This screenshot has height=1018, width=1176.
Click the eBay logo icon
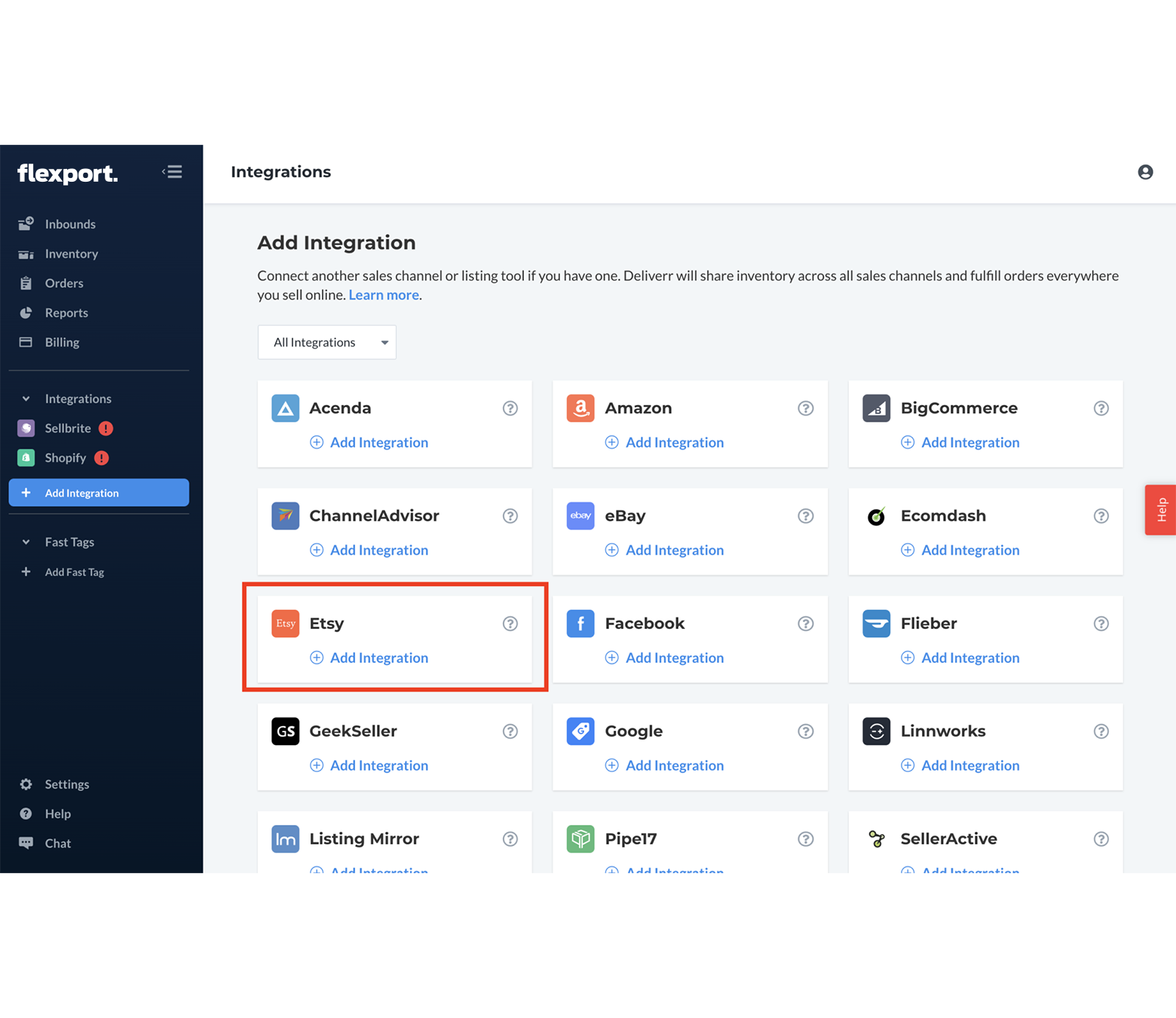[580, 516]
